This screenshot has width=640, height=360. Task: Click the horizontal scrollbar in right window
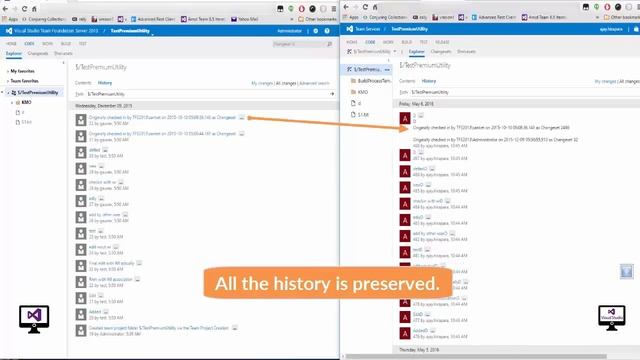tap(476, 356)
